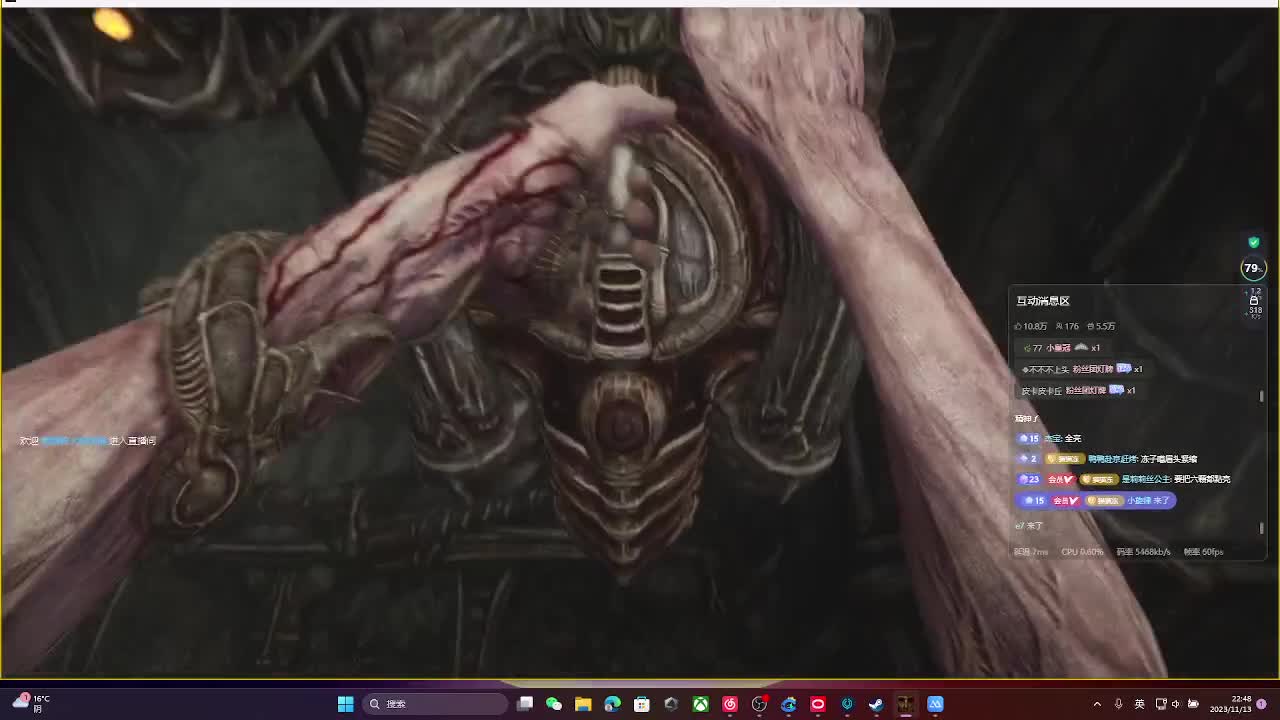Click the green shield security icon
The height and width of the screenshot is (720, 1280).
tap(1254, 242)
